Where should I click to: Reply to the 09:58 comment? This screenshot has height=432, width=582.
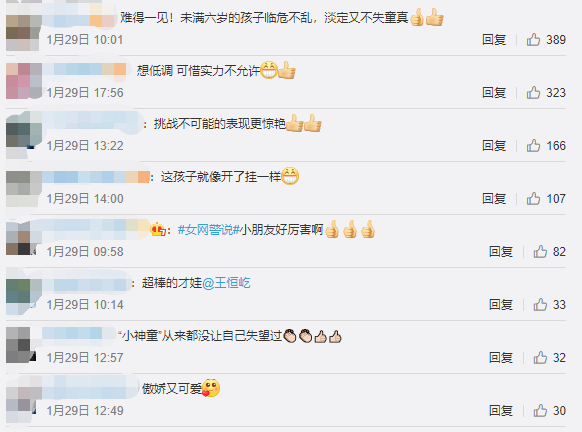pyautogui.click(x=501, y=252)
